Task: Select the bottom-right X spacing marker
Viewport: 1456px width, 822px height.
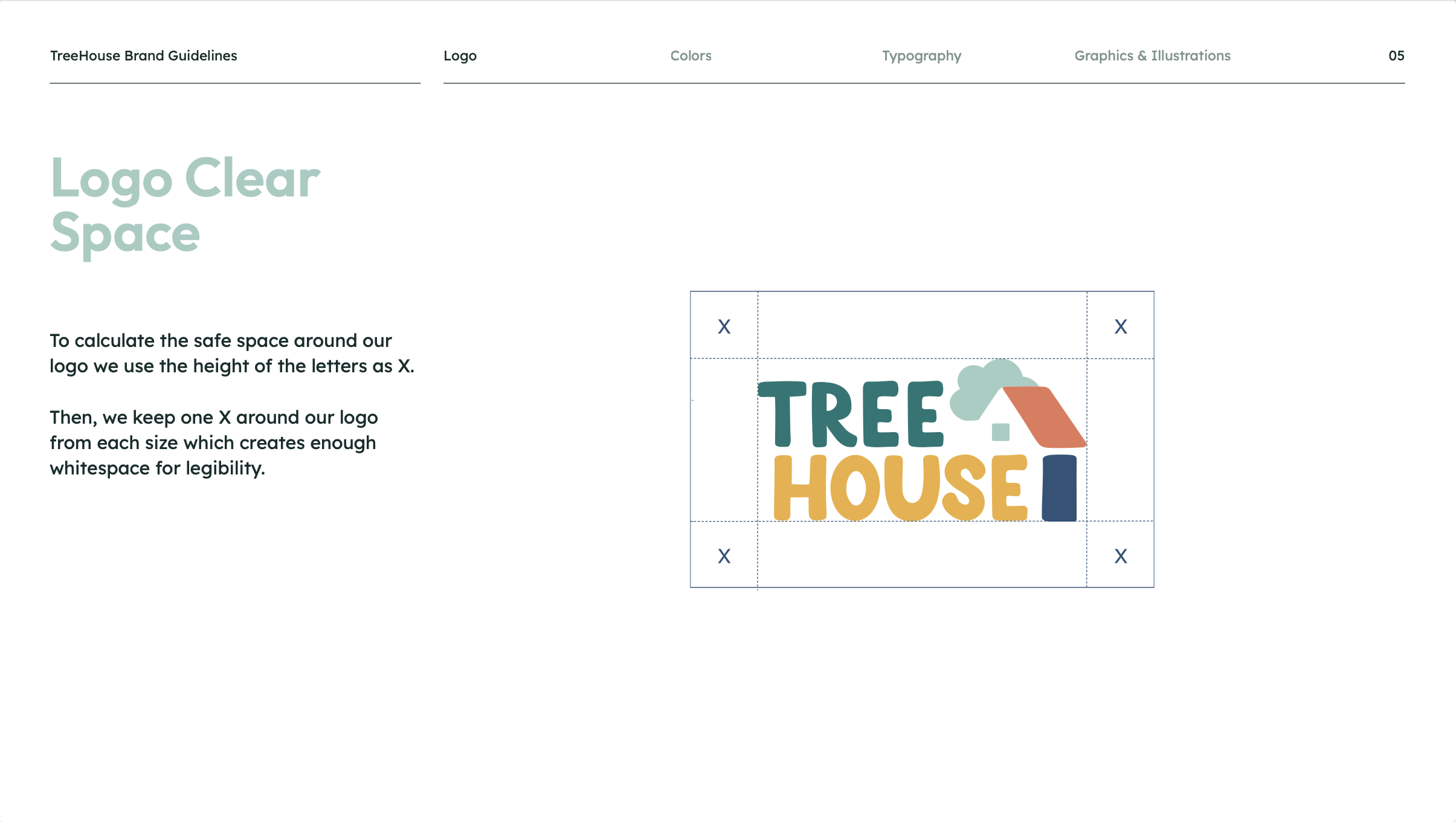Action: 1121,556
